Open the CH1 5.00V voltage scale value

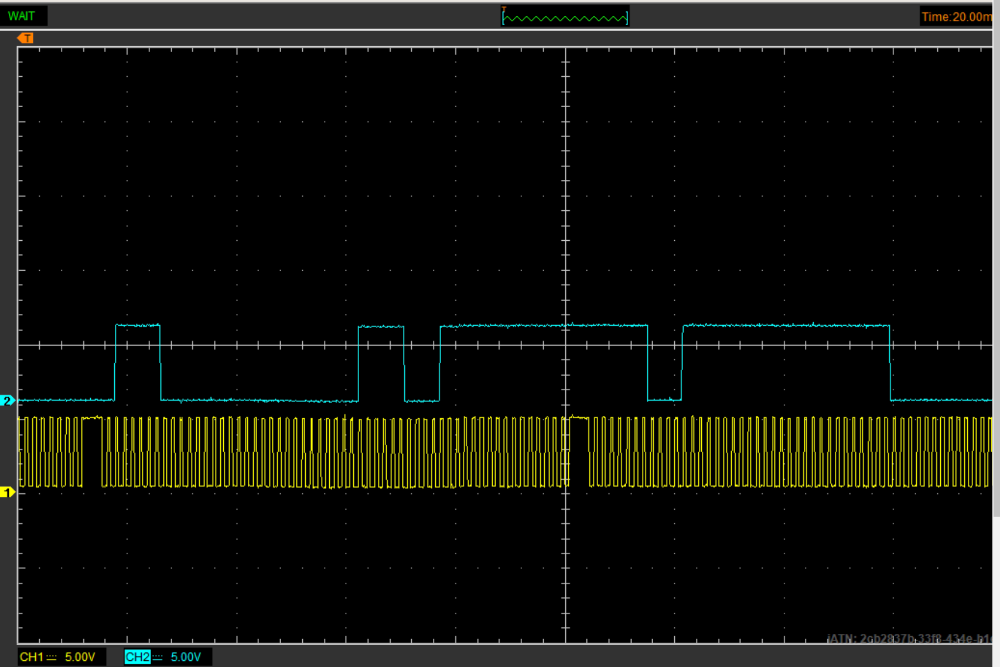coord(80,657)
